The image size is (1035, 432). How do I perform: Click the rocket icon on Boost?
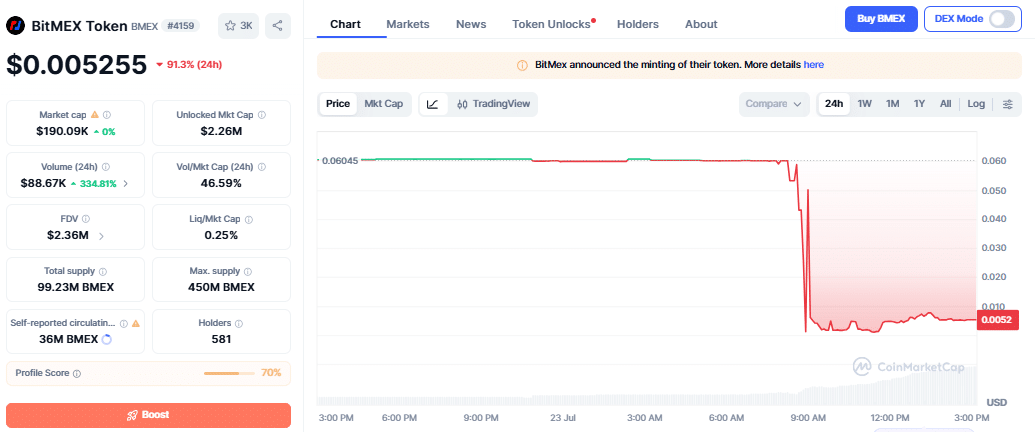coord(132,415)
